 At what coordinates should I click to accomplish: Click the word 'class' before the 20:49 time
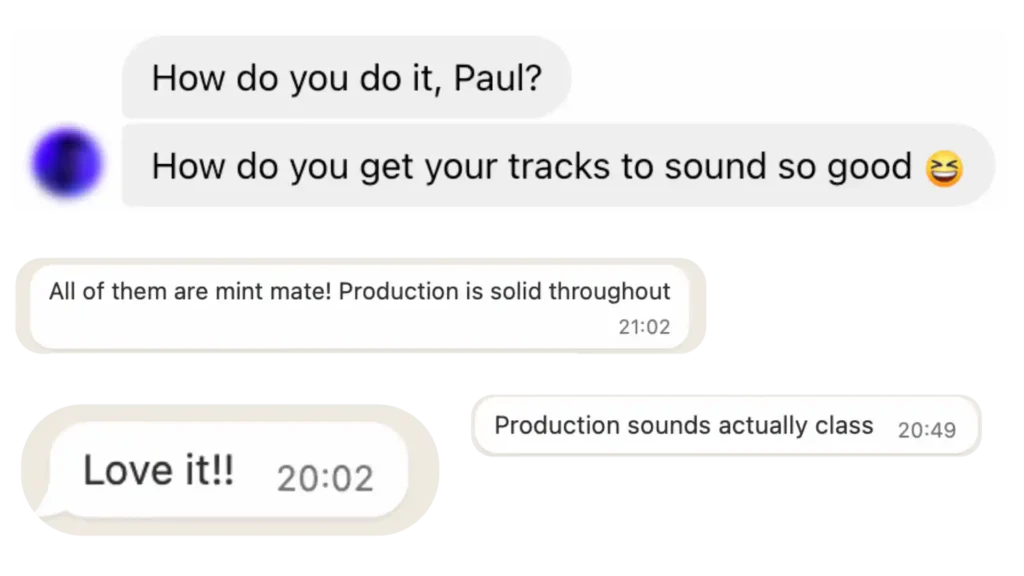[x=844, y=425]
